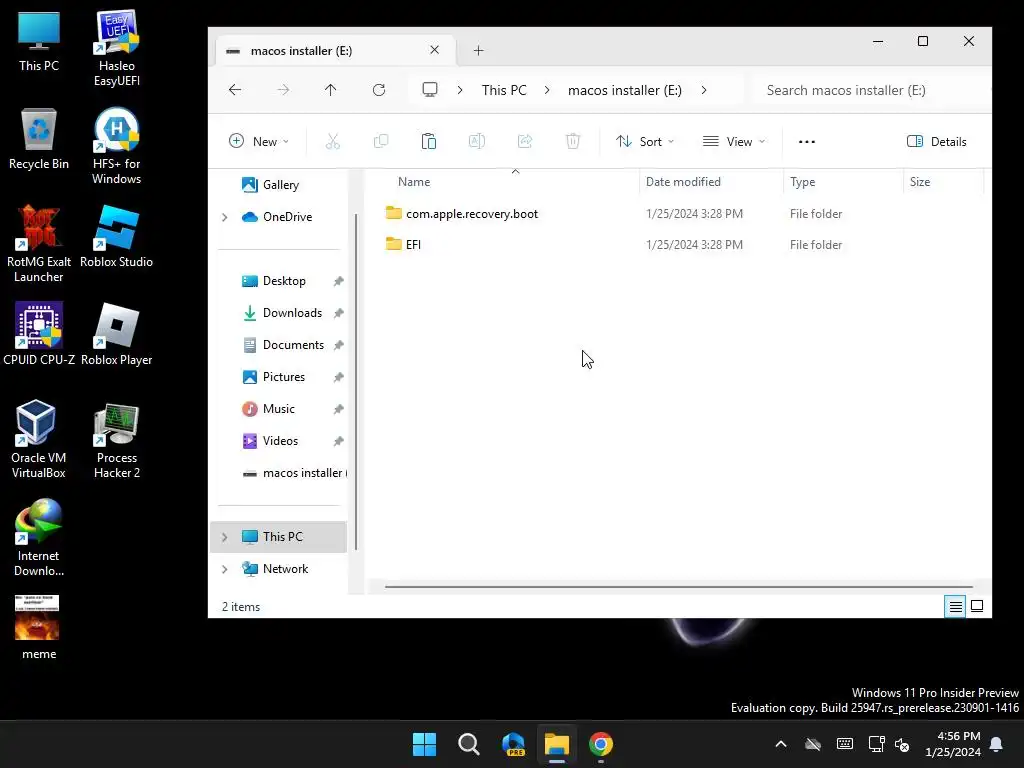
Task: Click the Share icon in toolbar
Action: coord(525,141)
